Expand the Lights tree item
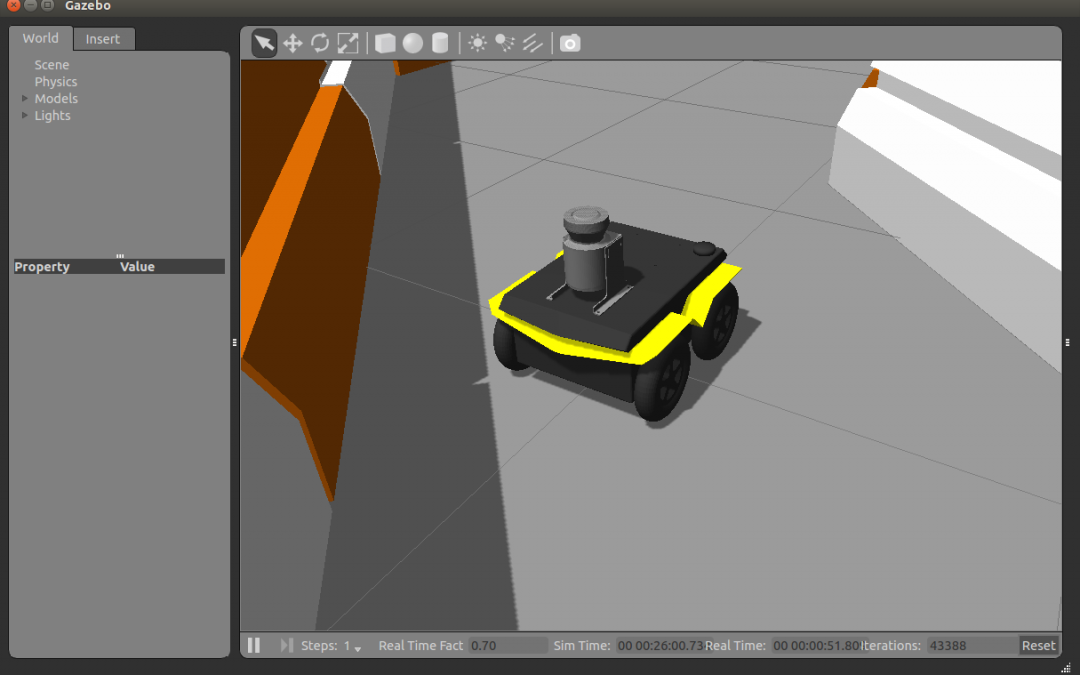This screenshot has width=1080, height=675. (25, 115)
